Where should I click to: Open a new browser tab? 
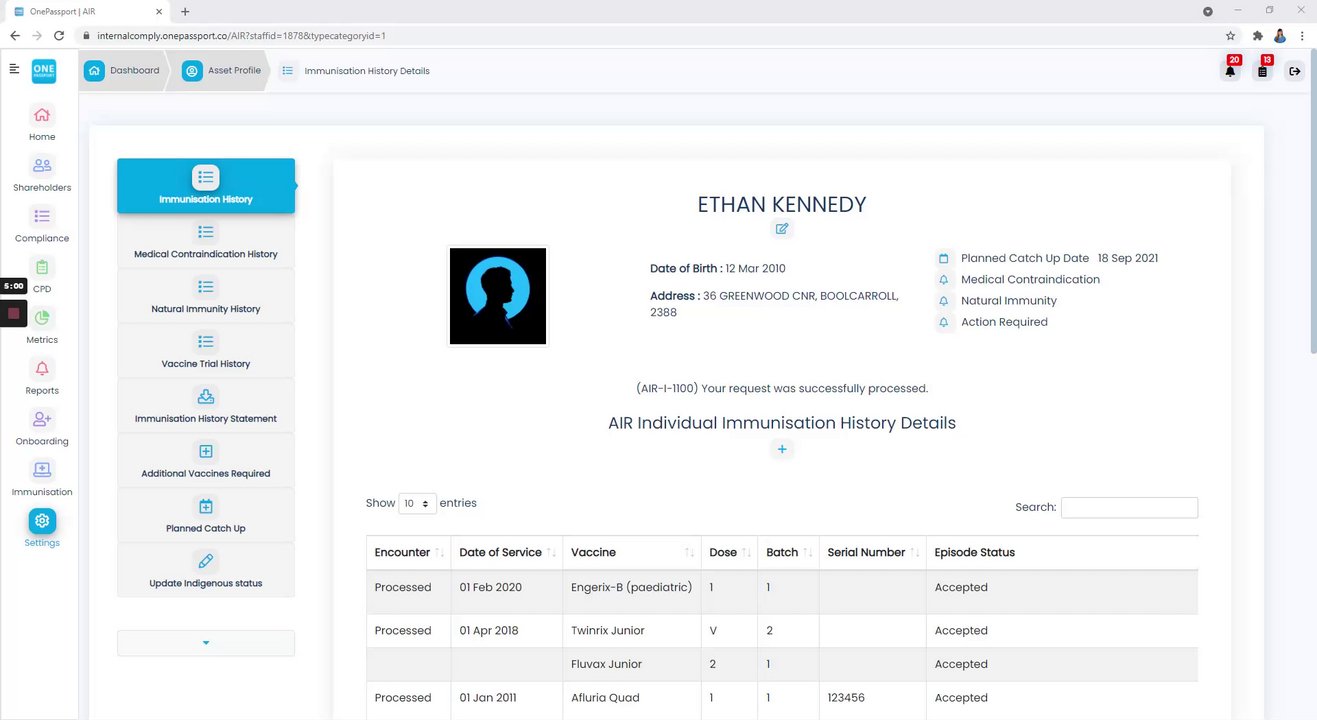coord(185,11)
